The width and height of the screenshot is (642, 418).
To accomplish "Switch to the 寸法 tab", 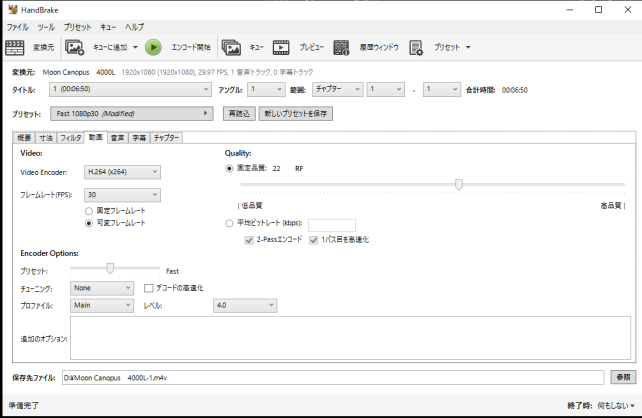I will coord(46,138).
